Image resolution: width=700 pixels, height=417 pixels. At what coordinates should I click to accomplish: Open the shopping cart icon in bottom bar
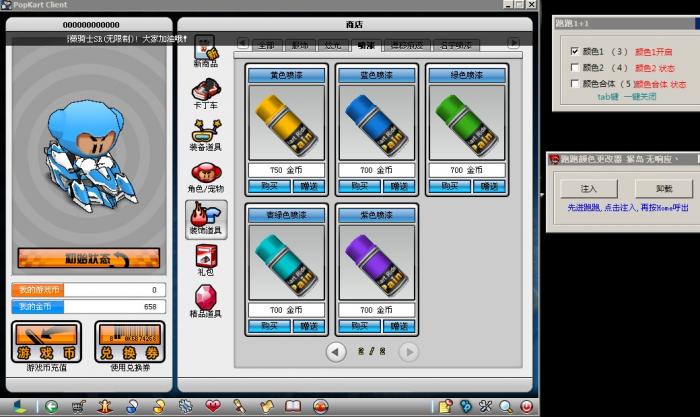79,406
